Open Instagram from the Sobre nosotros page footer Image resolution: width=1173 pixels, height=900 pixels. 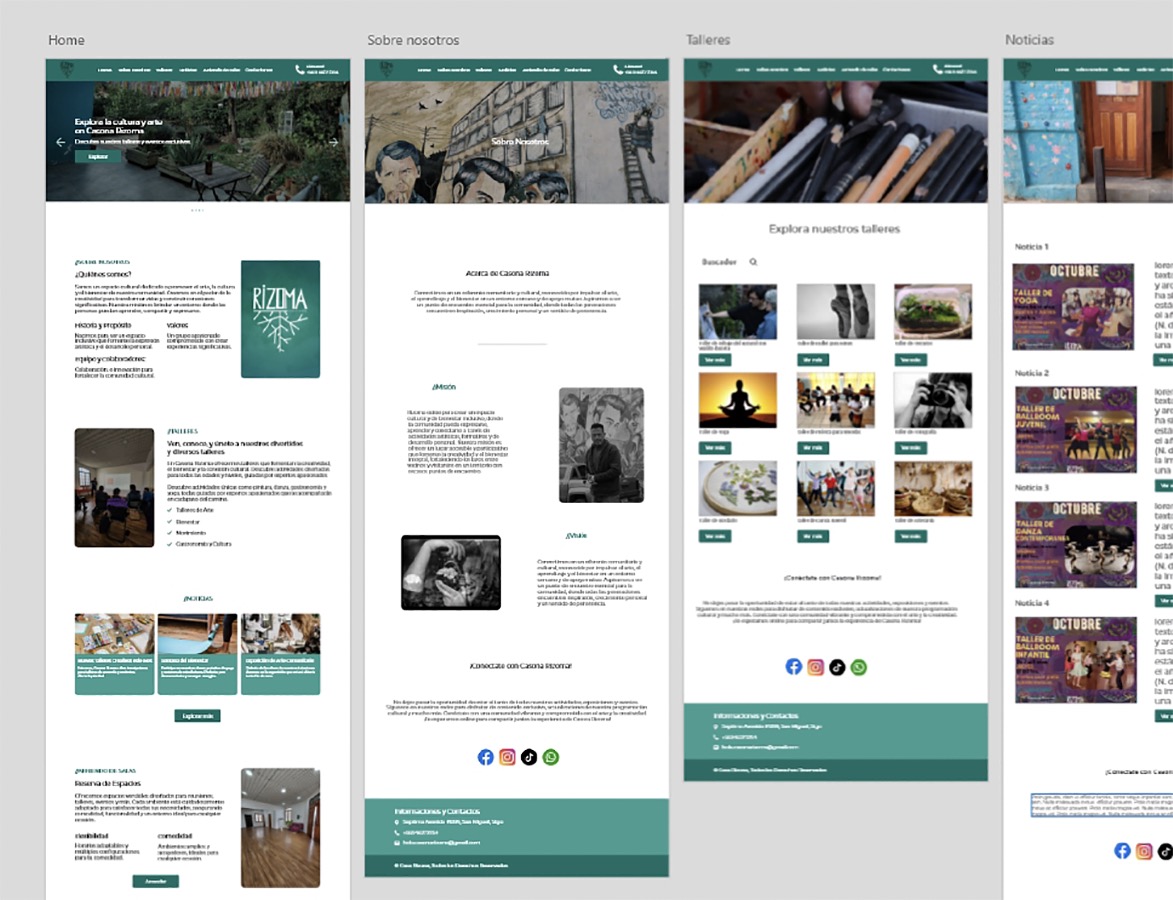508,757
